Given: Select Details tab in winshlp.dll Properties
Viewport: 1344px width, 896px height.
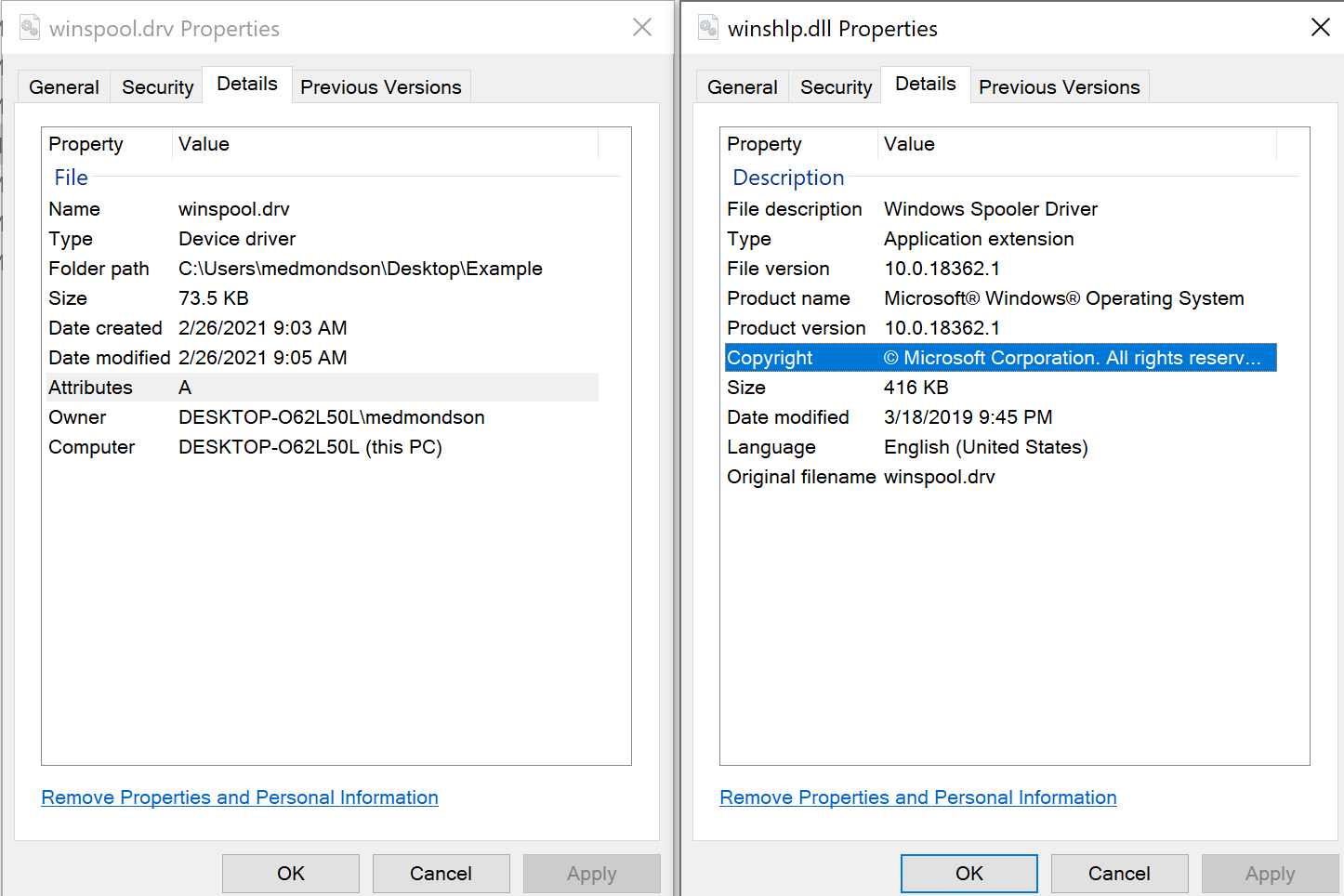Looking at the screenshot, I should pyautogui.click(x=926, y=85).
